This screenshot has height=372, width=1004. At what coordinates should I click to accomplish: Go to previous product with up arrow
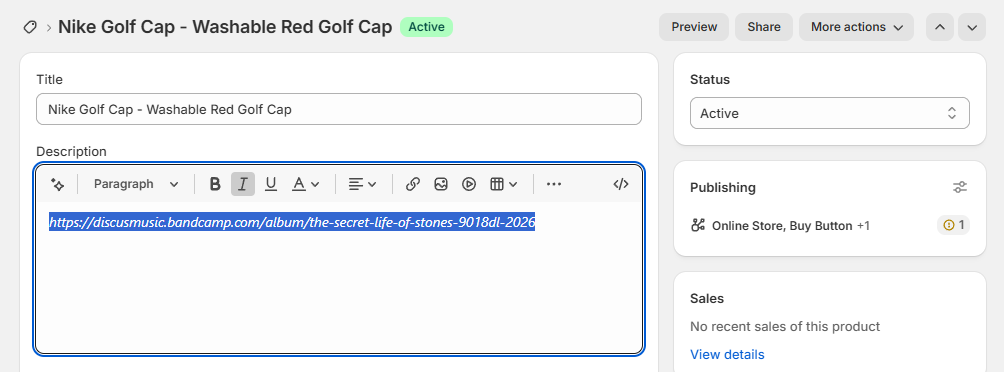(940, 27)
